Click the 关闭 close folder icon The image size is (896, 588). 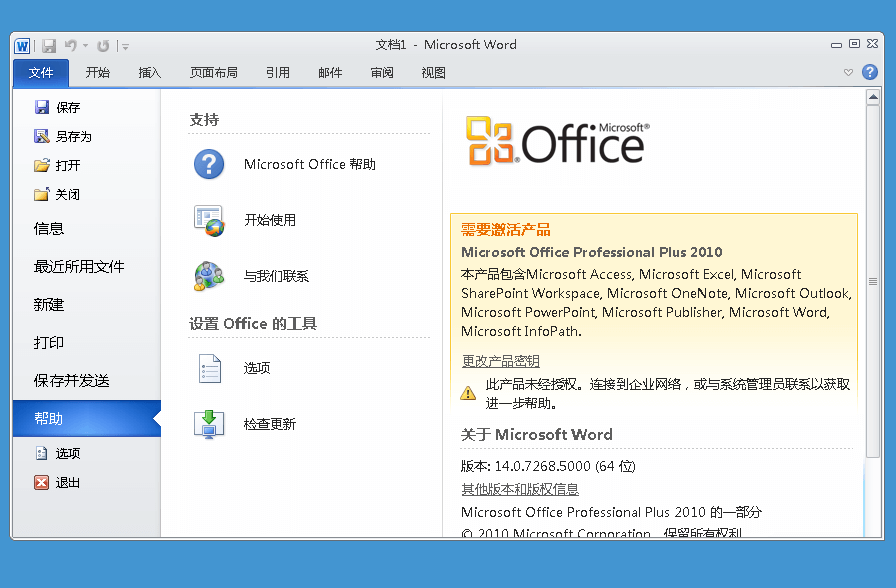[42, 194]
